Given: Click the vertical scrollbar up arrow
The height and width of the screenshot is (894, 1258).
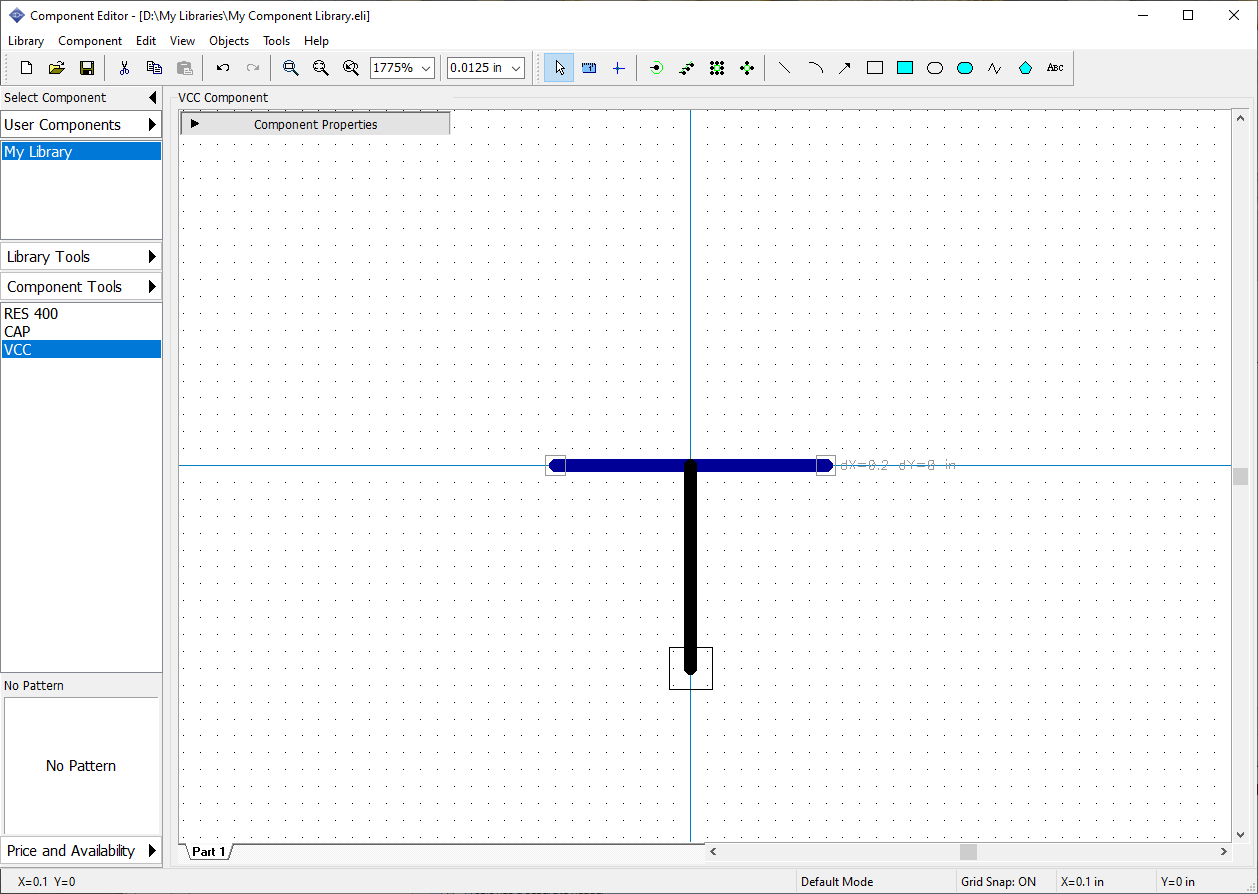Looking at the screenshot, I should 1240,118.
